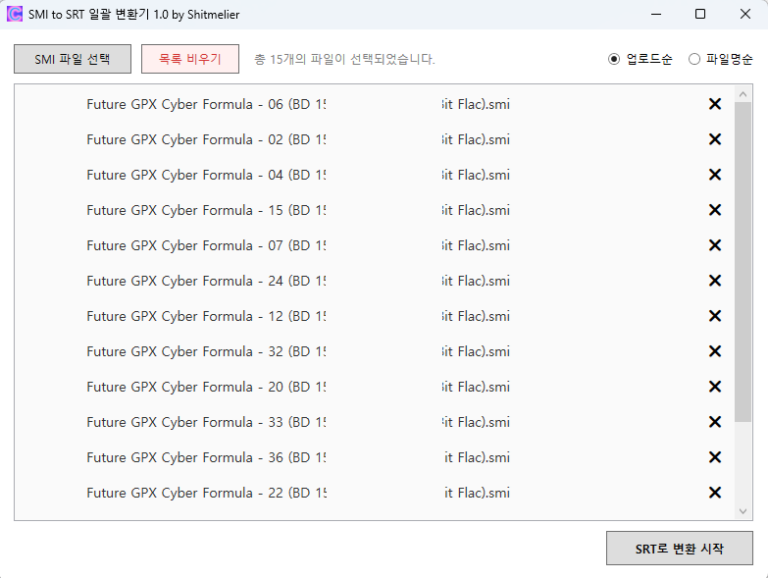Image resolution: width=768 pixels, height=578 pixels.
Task: Click the 총 15개의 파일이 선택되었습니다 status text
Action: pos(344,59)
